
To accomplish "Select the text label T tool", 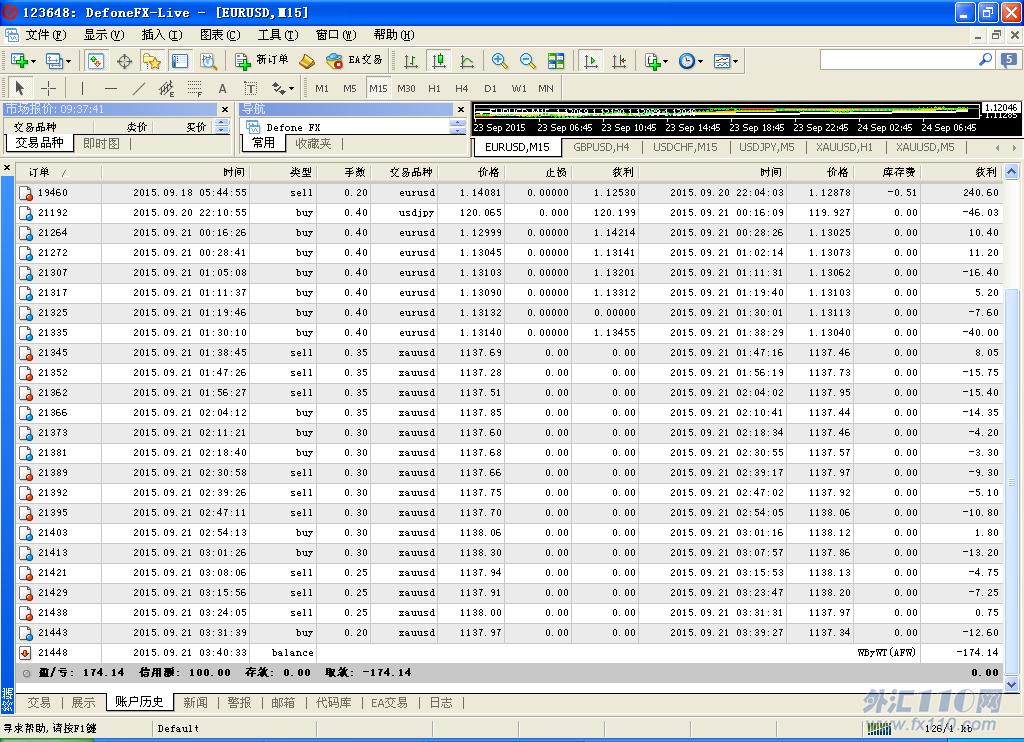I will pyautogui.click(x=250, y=88).
